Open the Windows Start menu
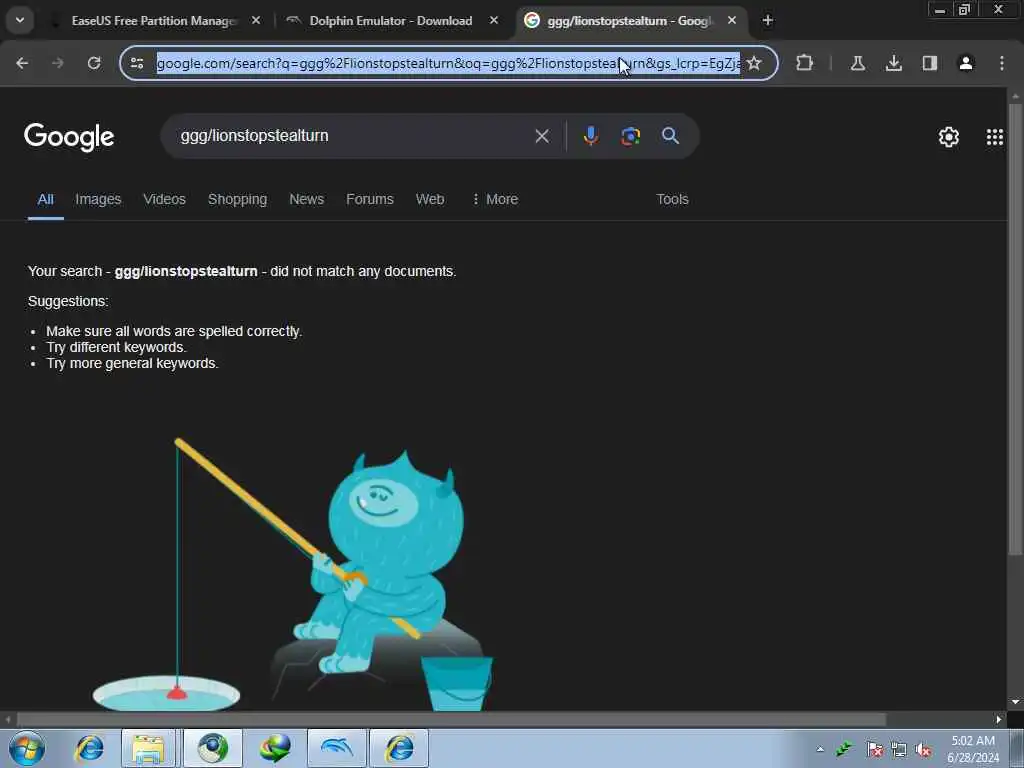 27,748
